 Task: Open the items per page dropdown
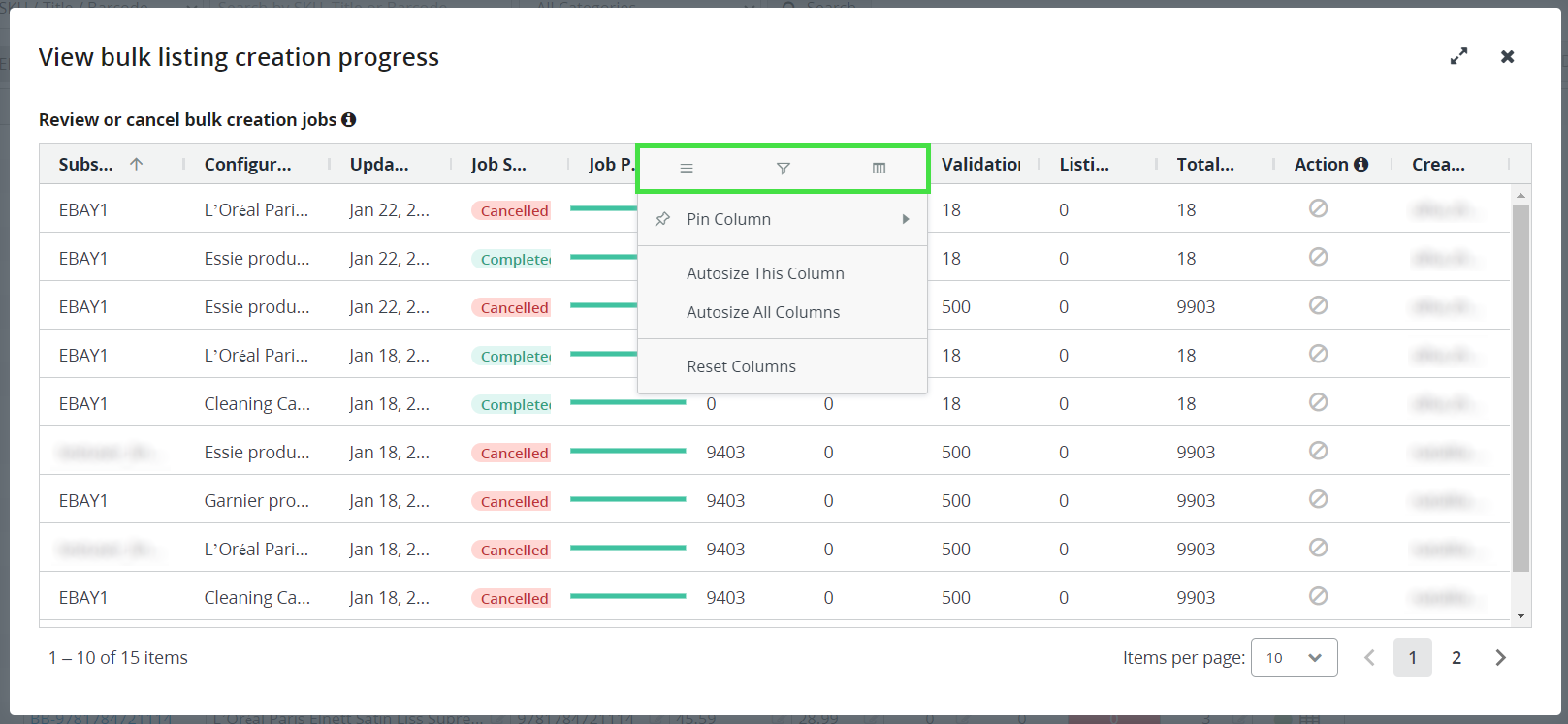(x=1294, y=657)
